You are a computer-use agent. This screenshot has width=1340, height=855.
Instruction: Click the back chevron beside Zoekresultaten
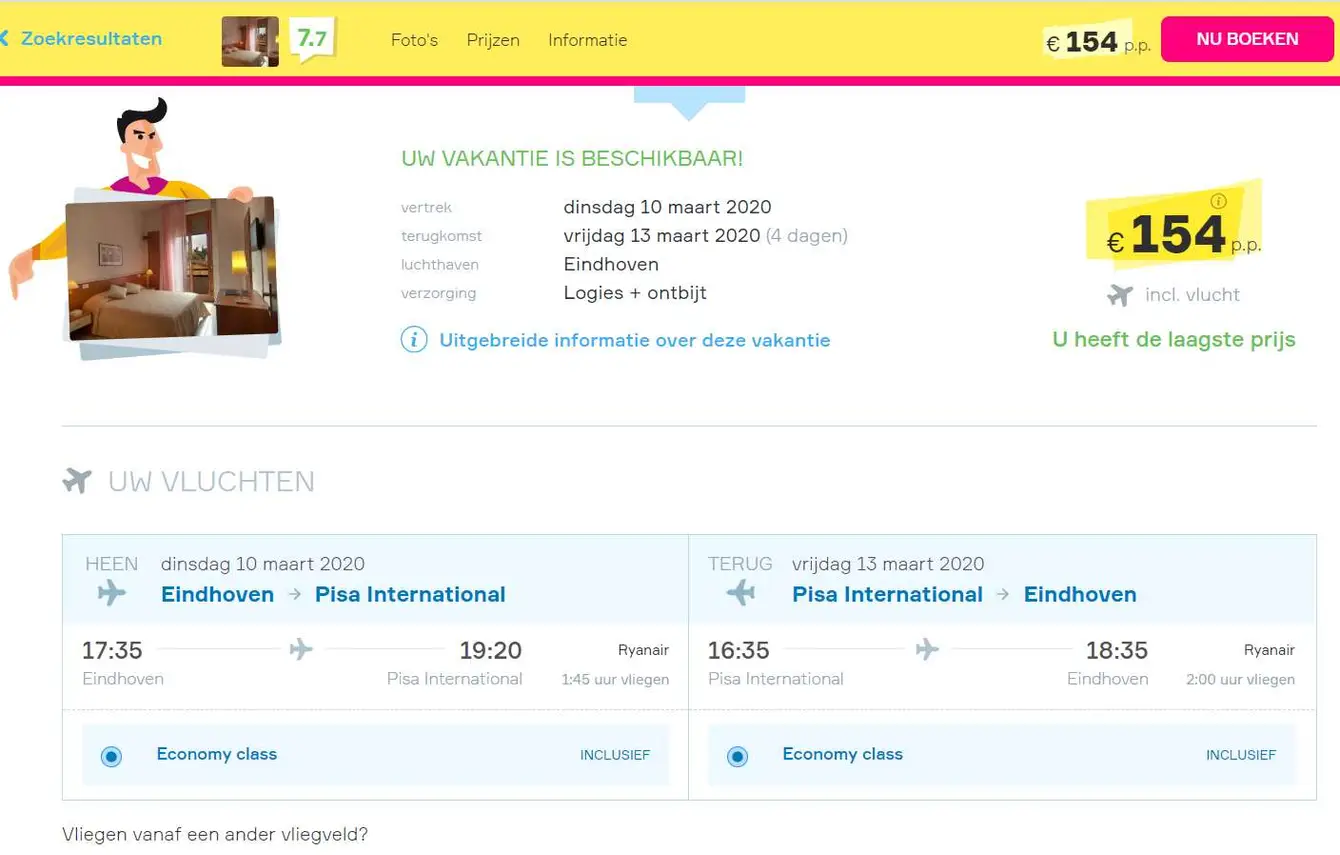tap(5, 39)
